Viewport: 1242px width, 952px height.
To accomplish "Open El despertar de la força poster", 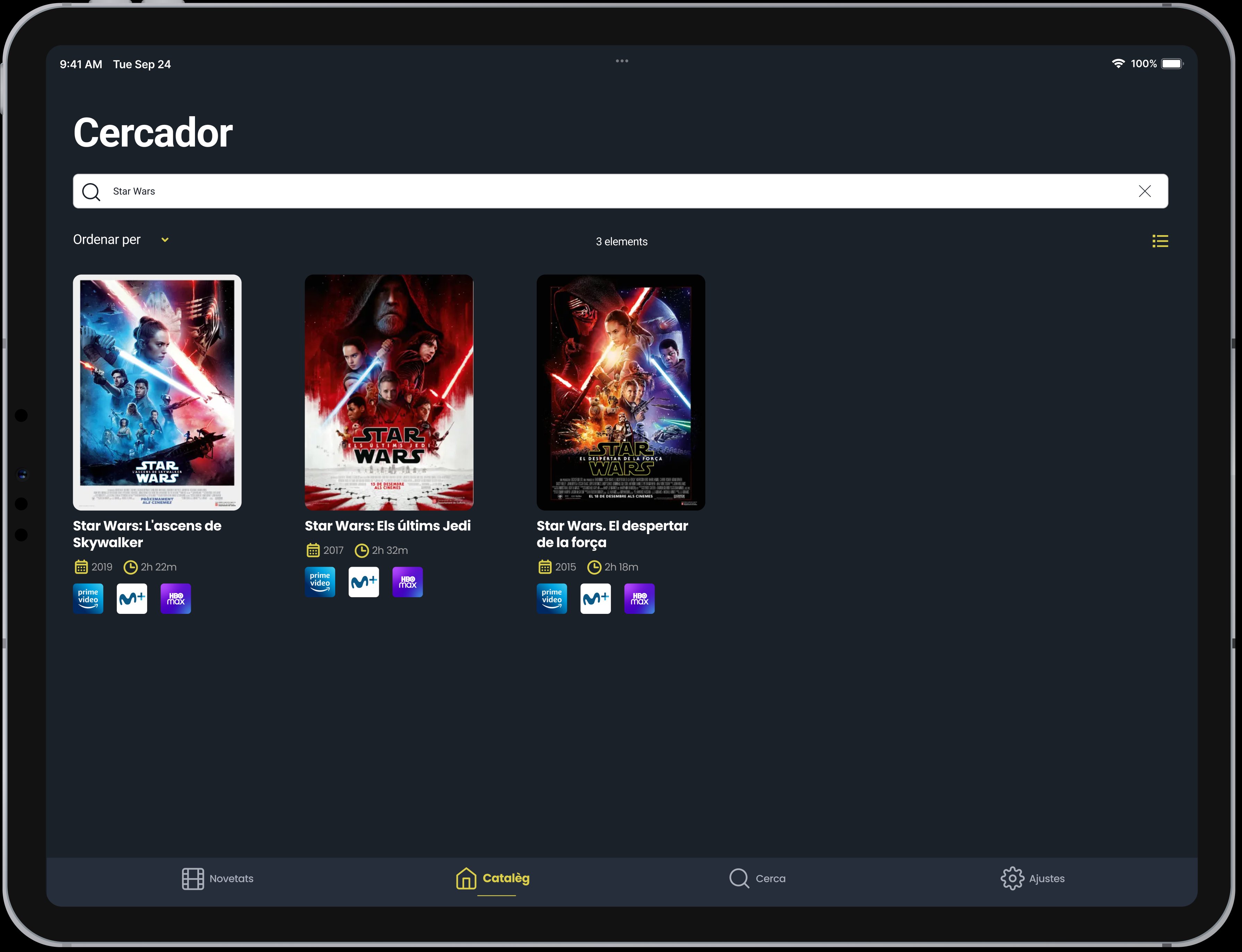I will [621, 392].
